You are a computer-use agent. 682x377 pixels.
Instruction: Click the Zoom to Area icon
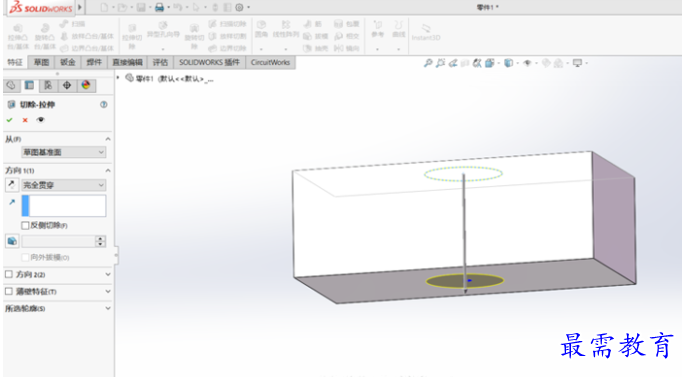tap(440, 63)
